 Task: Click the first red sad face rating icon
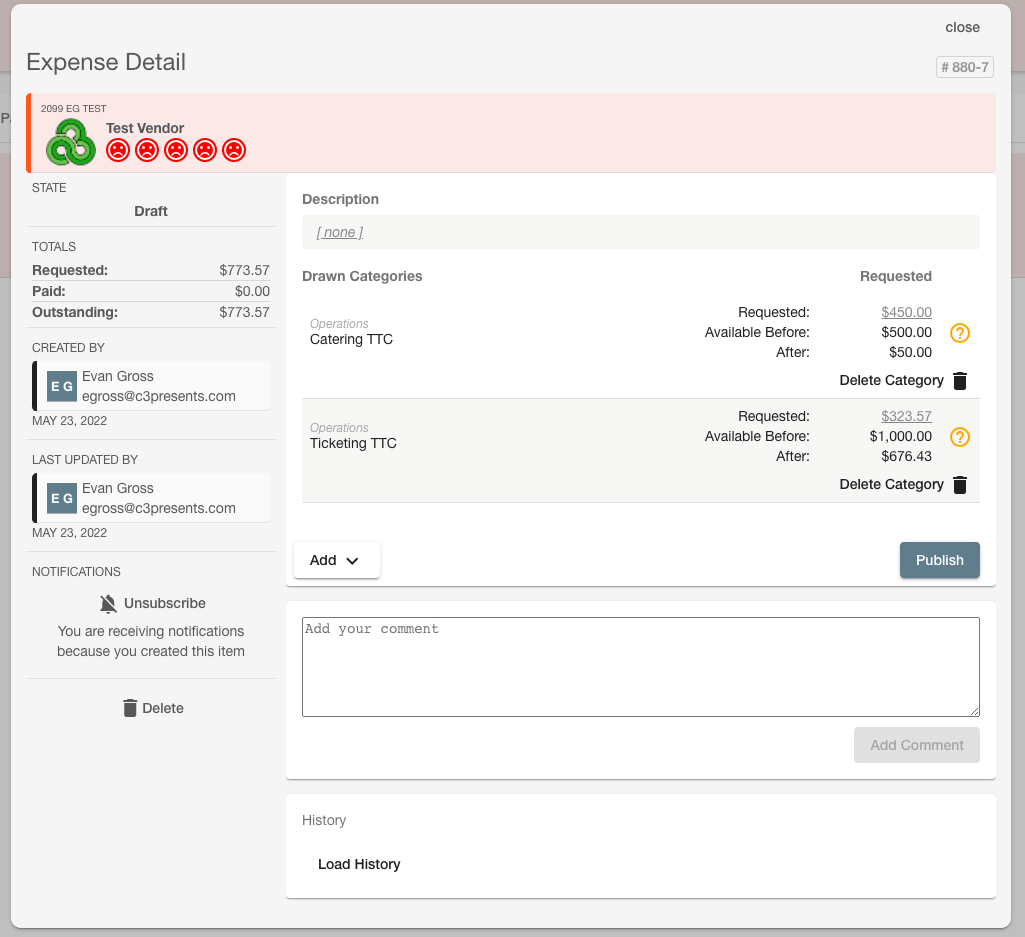click(118, 150)
